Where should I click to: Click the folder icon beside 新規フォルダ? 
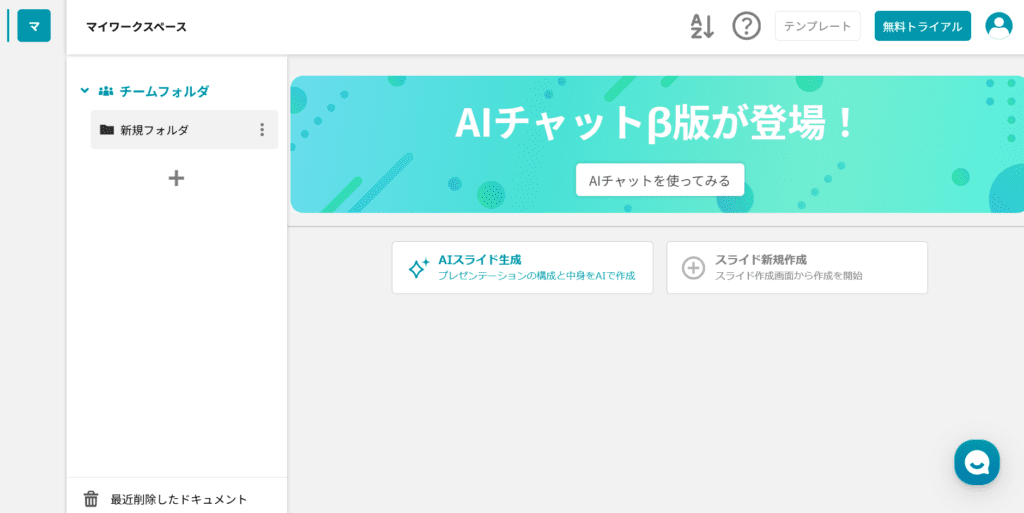coord(107,130)
